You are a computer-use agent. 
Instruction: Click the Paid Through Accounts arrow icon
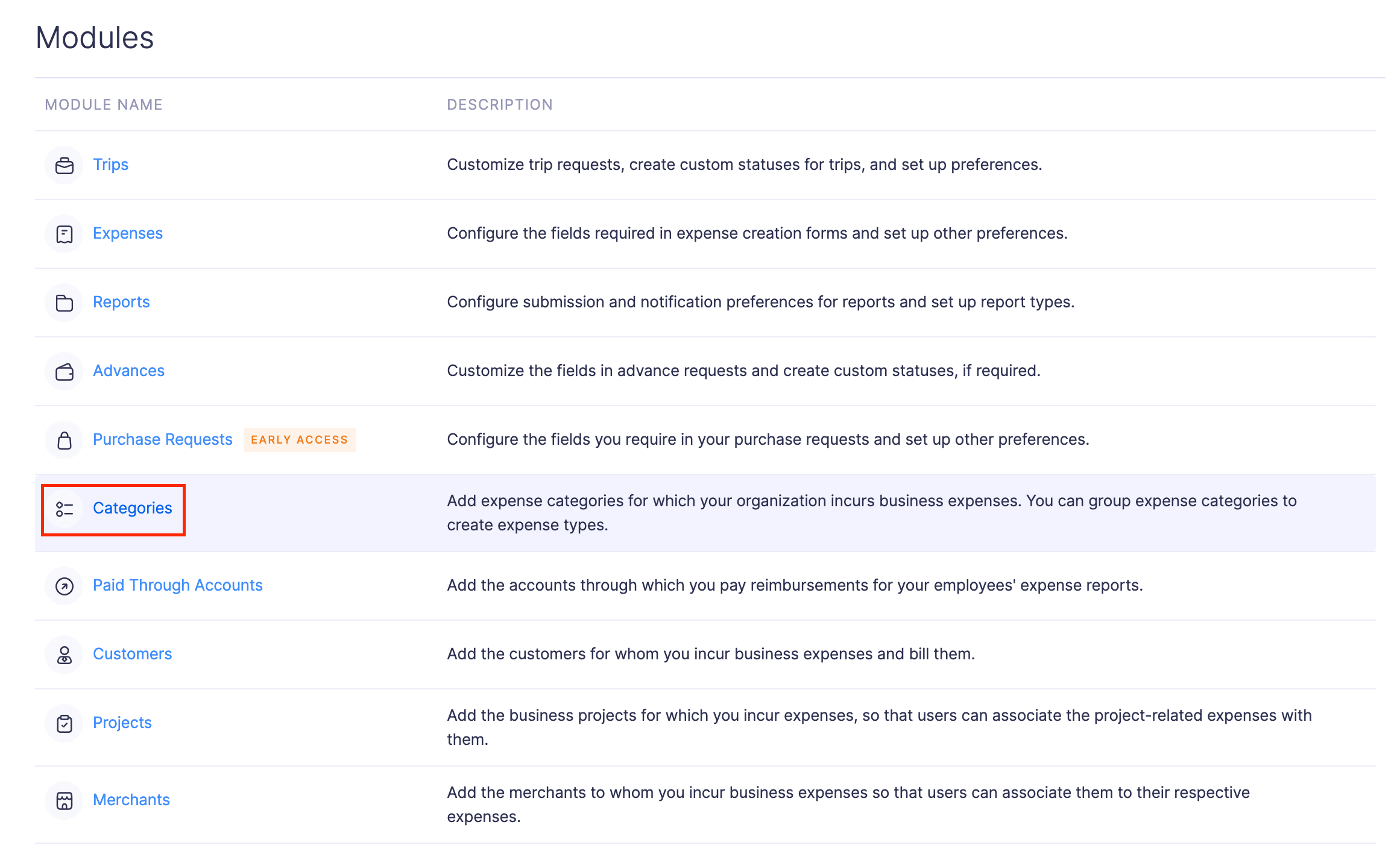pyautogui.click(x=64, y=586)
